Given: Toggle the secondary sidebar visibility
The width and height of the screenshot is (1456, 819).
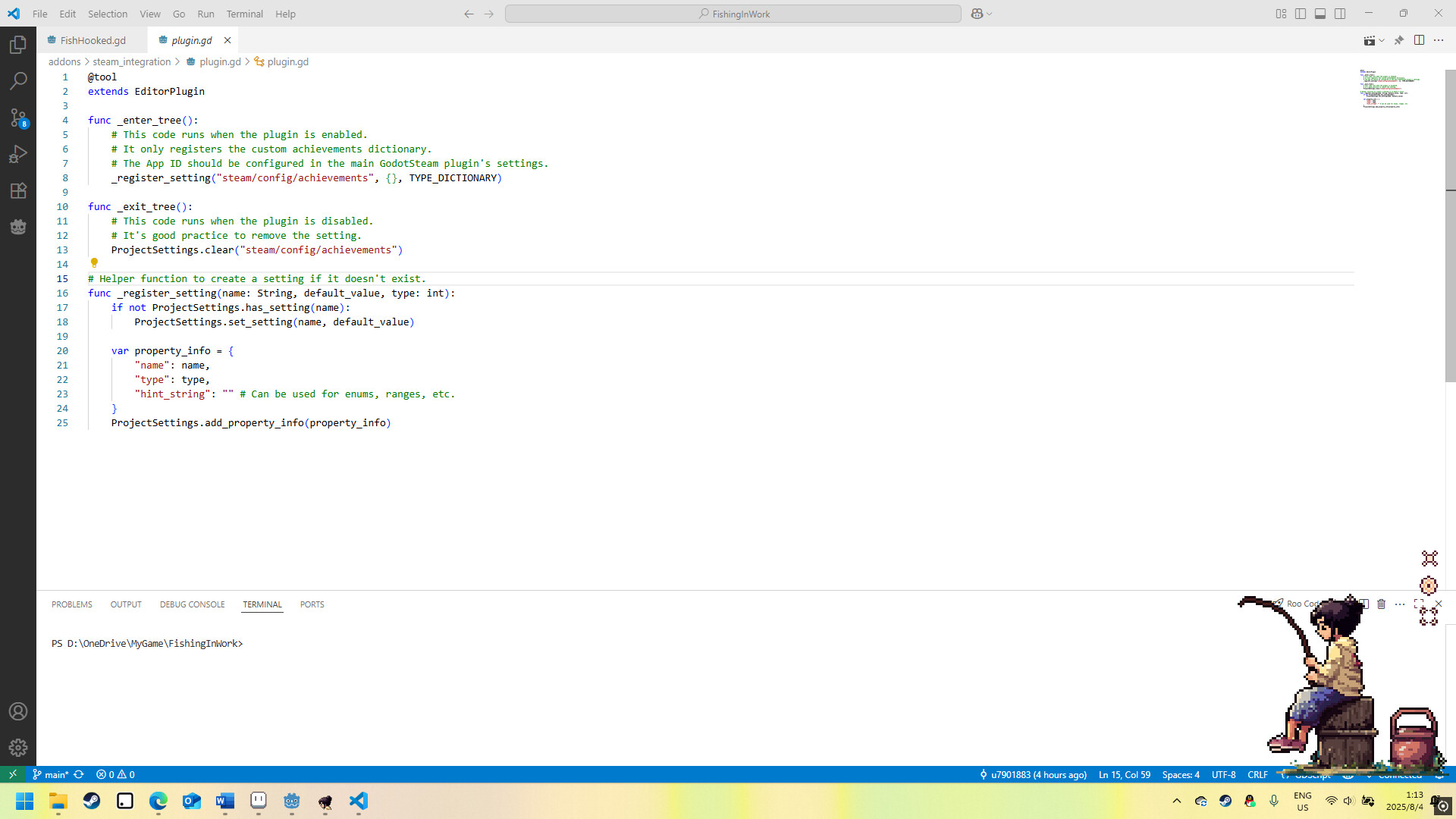Looking at the screenshot, I should coord(1341,14).
